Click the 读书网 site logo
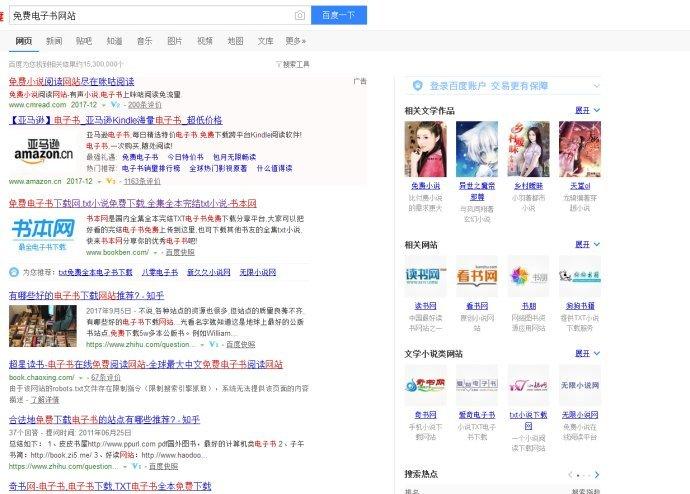Viewport: 690px width, 494px height. point(426,276)
